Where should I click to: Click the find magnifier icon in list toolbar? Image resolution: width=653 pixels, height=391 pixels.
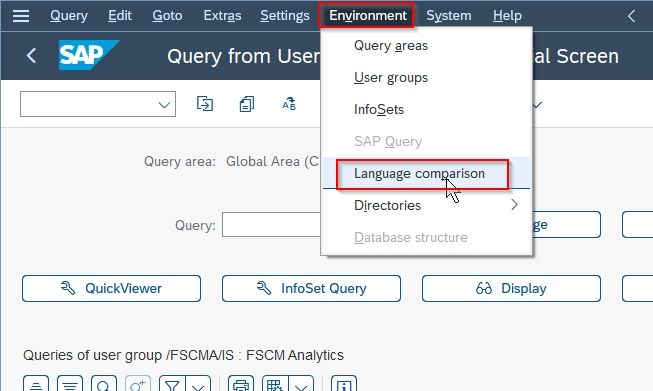click(x=103, y=384)
